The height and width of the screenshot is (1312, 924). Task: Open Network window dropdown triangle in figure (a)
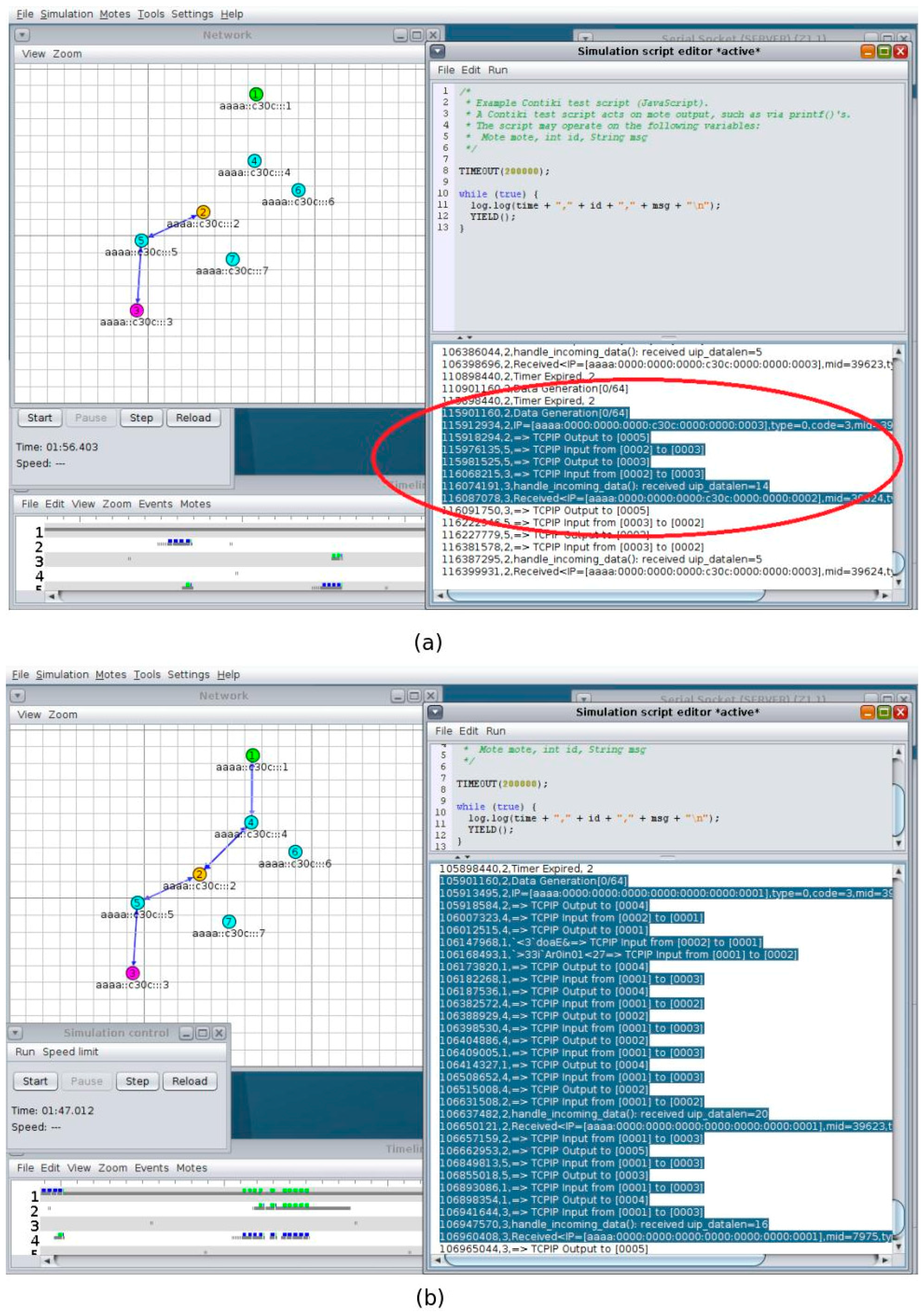click(22, 35)
